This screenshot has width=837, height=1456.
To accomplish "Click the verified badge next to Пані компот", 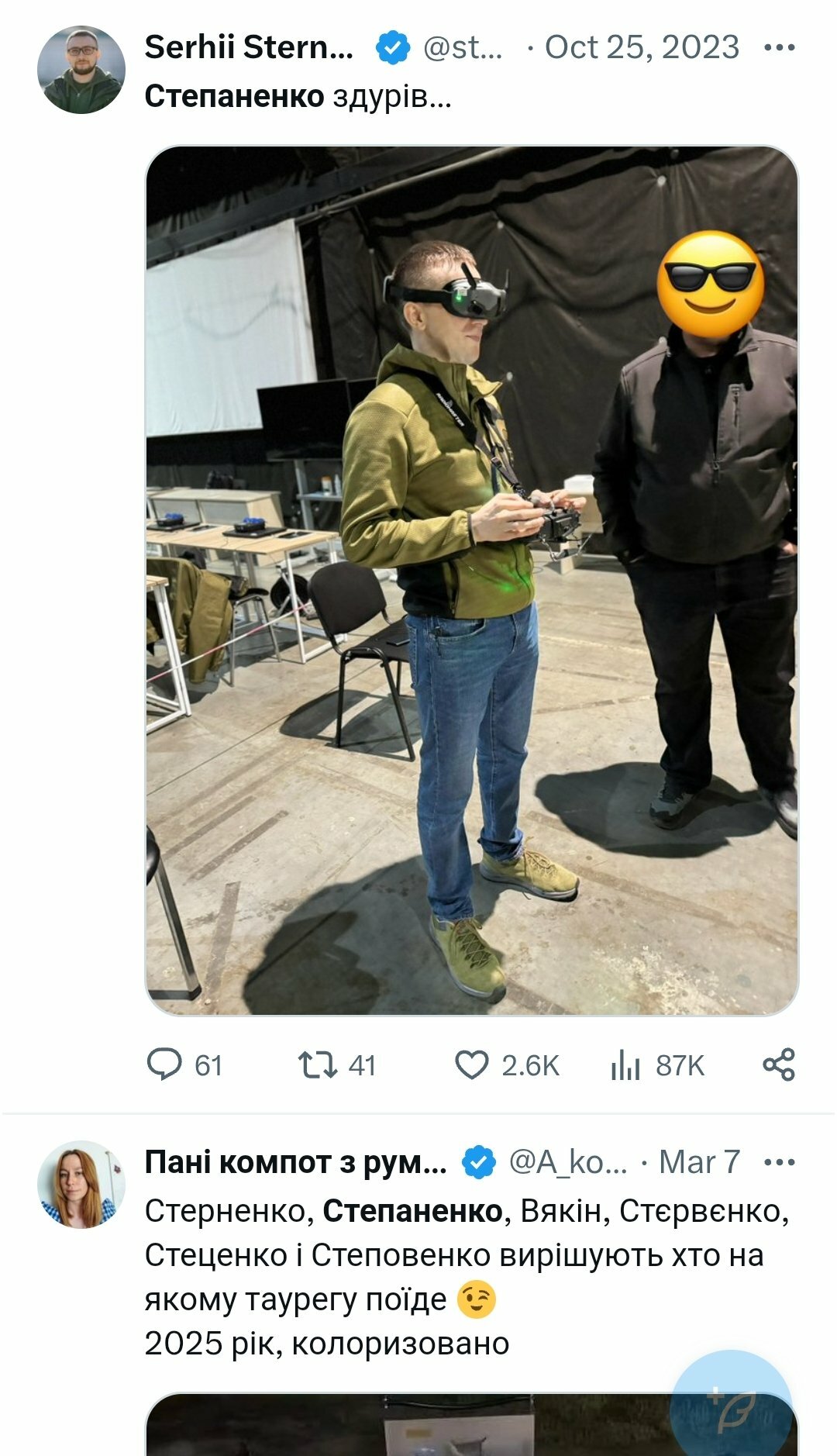I will point(479,1162).
